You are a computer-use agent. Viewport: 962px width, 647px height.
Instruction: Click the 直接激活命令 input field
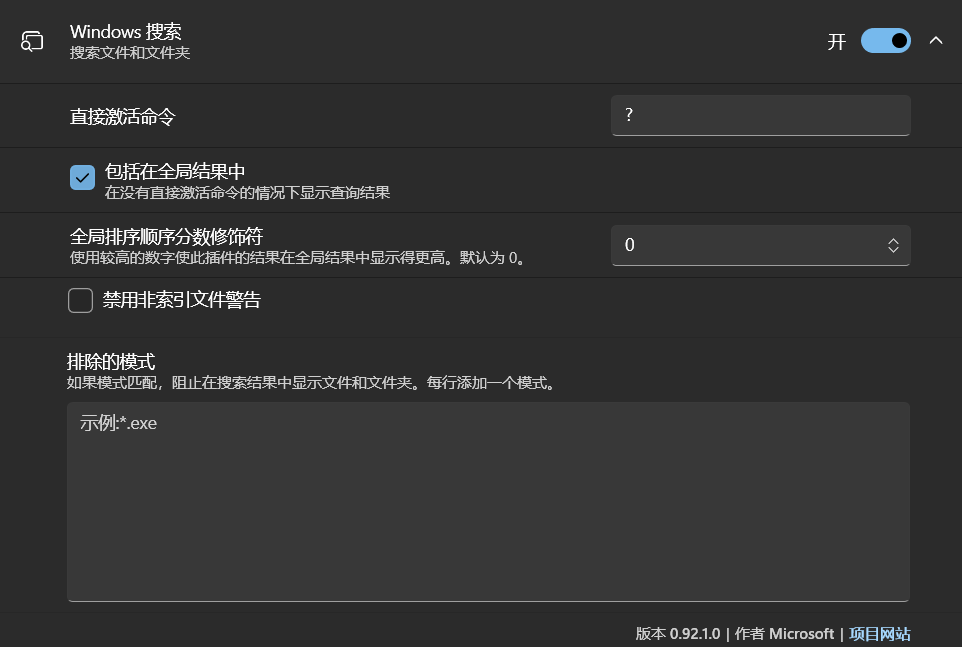click(x=760, y=115)
